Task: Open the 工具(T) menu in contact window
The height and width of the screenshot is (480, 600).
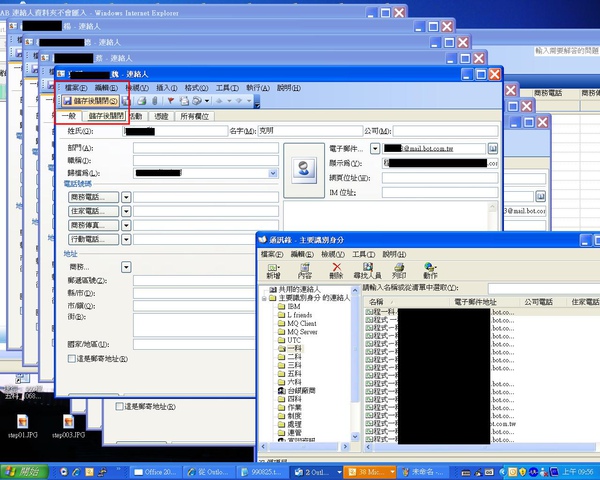Action: (227, 88)
